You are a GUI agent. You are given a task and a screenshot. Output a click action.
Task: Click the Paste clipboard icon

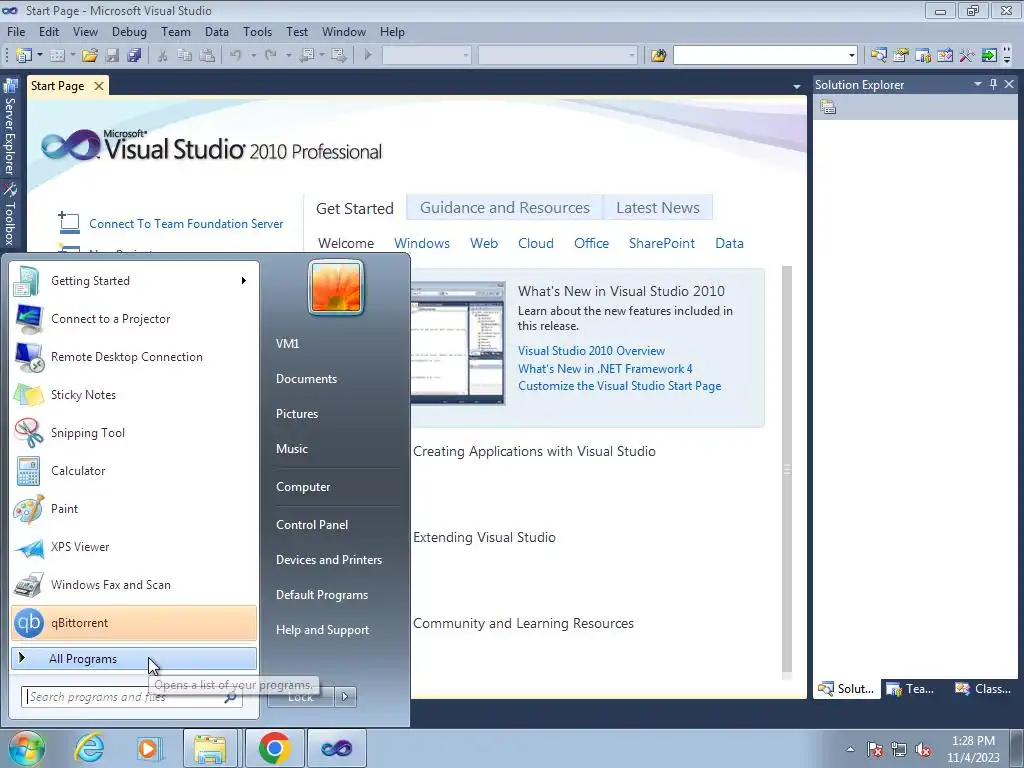(207, 56)
